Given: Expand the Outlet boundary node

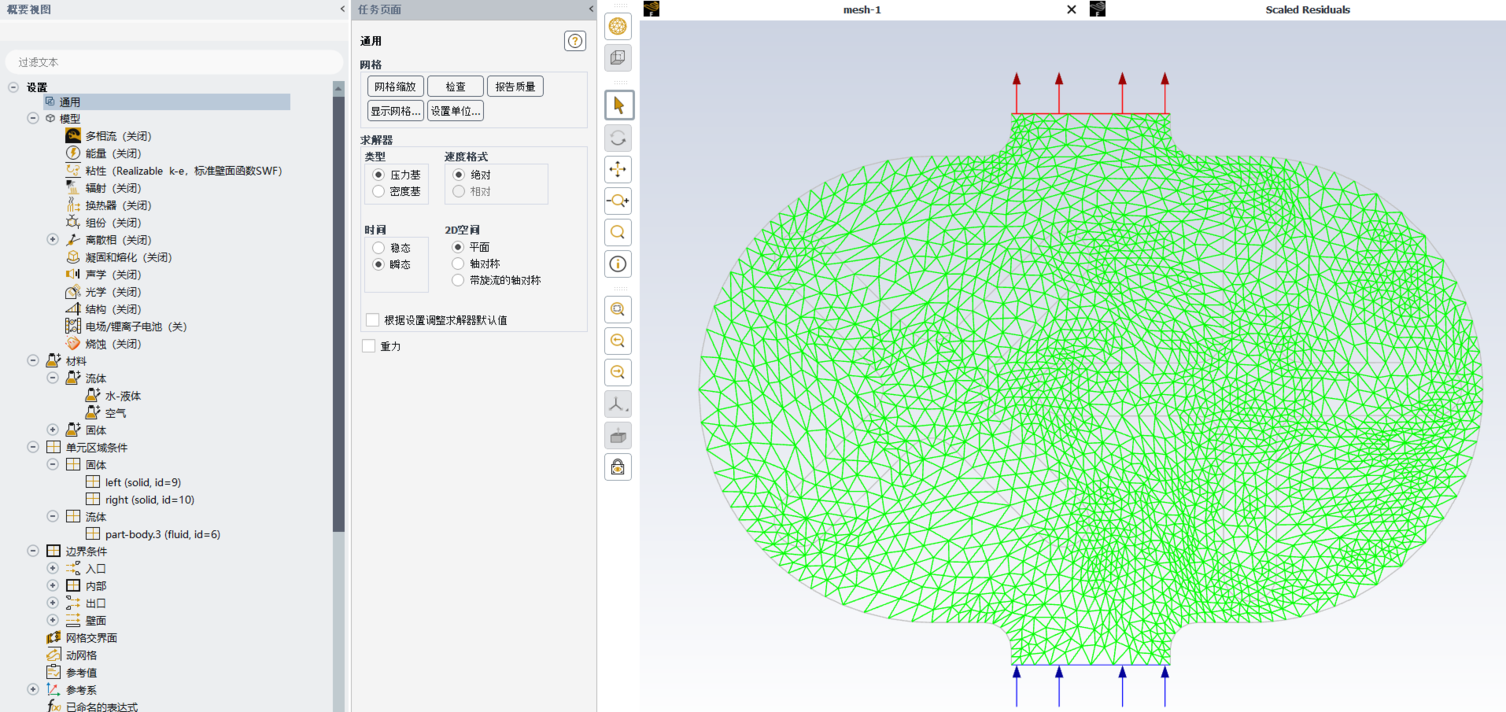Looking at the screenshot, I should tap(53, 603).
